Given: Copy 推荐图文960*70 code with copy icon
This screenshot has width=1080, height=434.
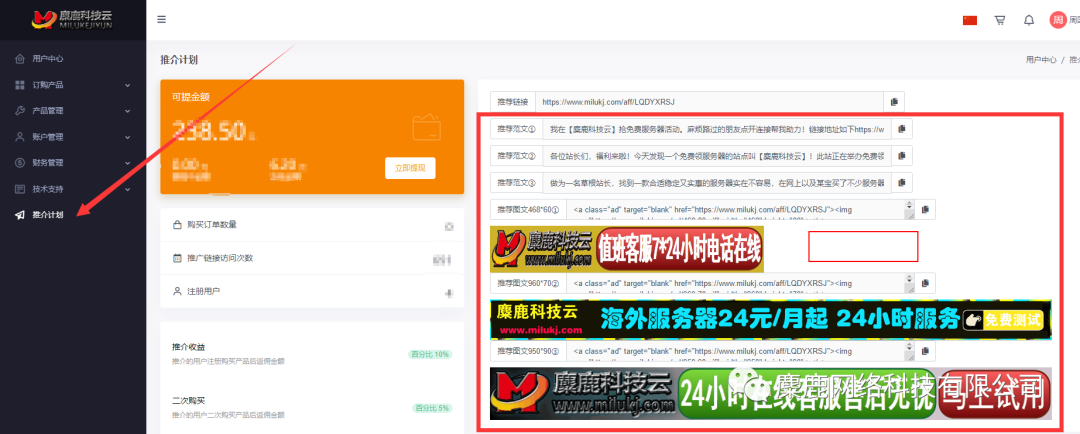Looking at the screenshot, I should pyautogui.click(x=925, y=282).
